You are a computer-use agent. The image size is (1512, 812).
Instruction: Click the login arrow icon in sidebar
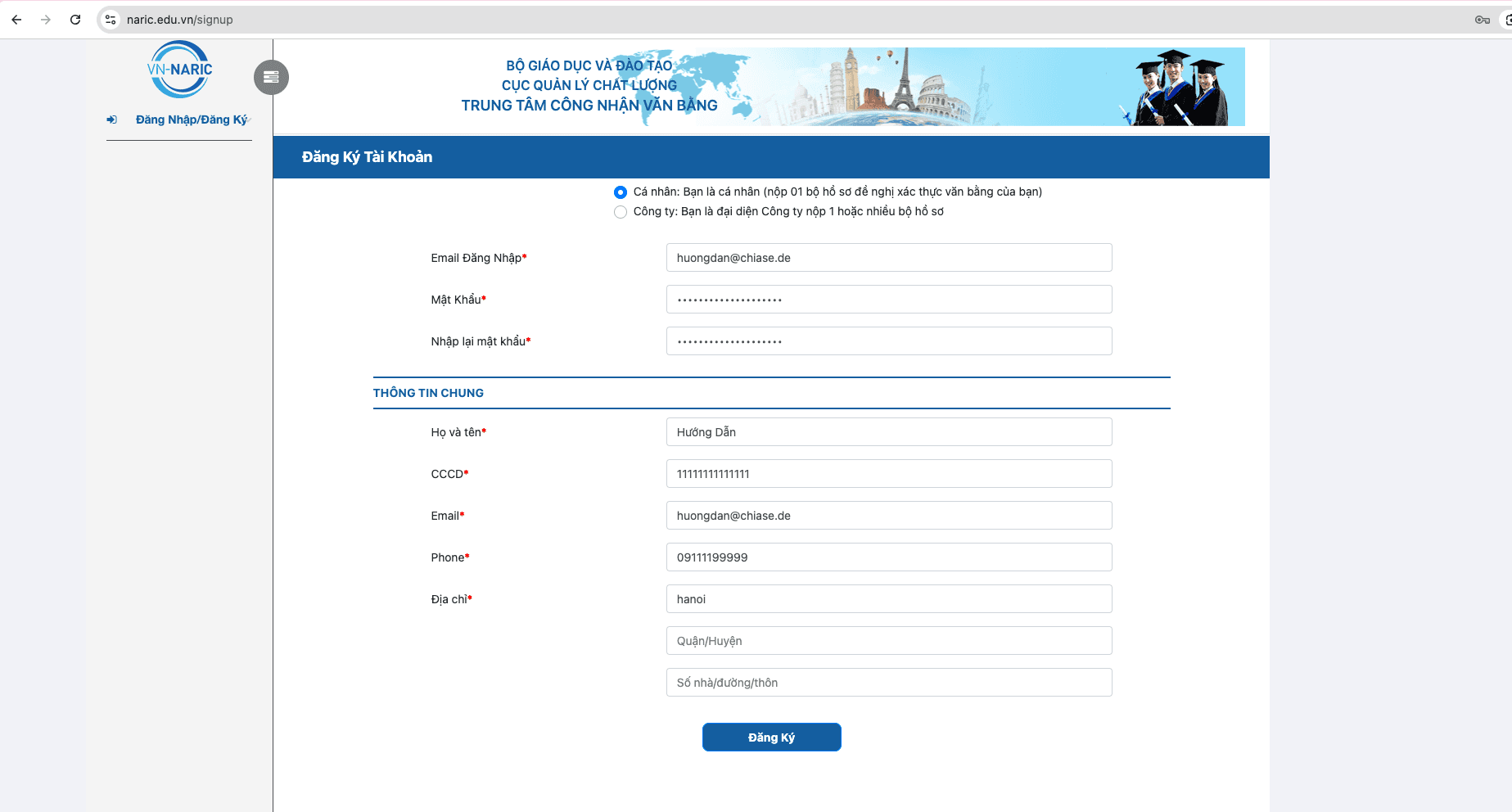tap(112, 120)
